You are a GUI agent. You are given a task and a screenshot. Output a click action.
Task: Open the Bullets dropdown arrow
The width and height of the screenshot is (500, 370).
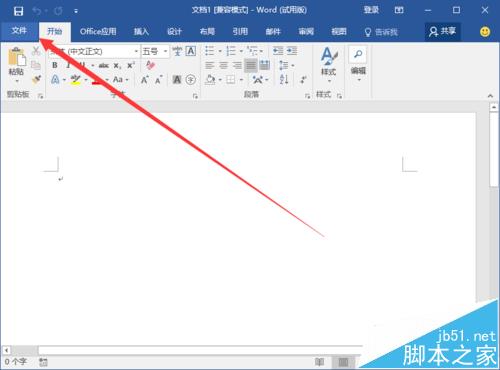pyautogui.click(x=220, y=51)
